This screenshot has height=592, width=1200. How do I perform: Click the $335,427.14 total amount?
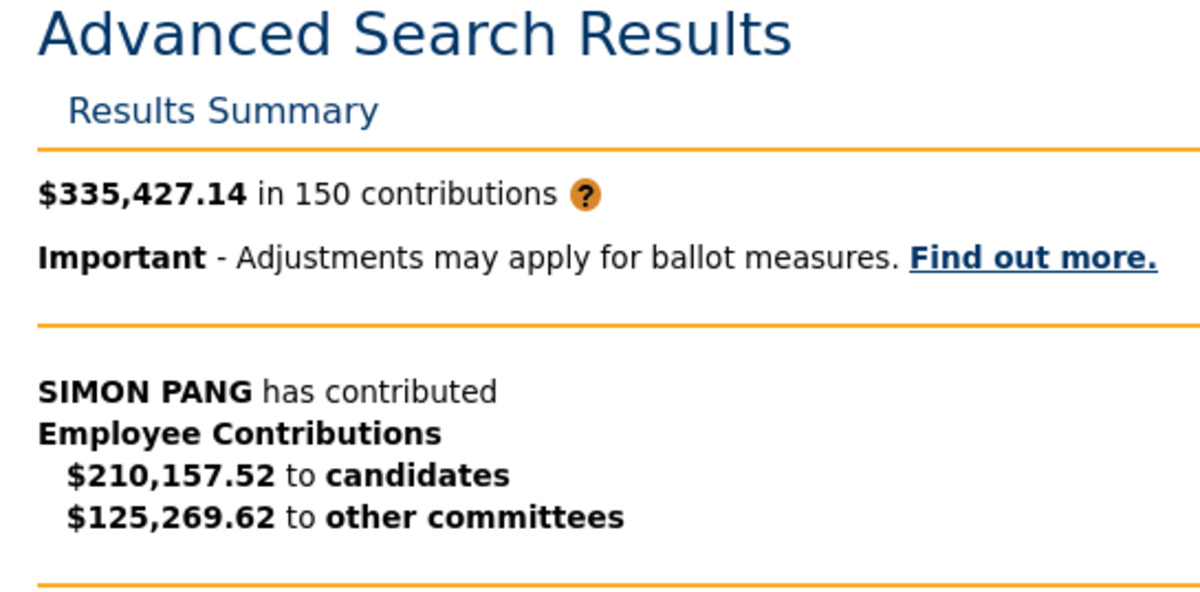tap(142, 194)
